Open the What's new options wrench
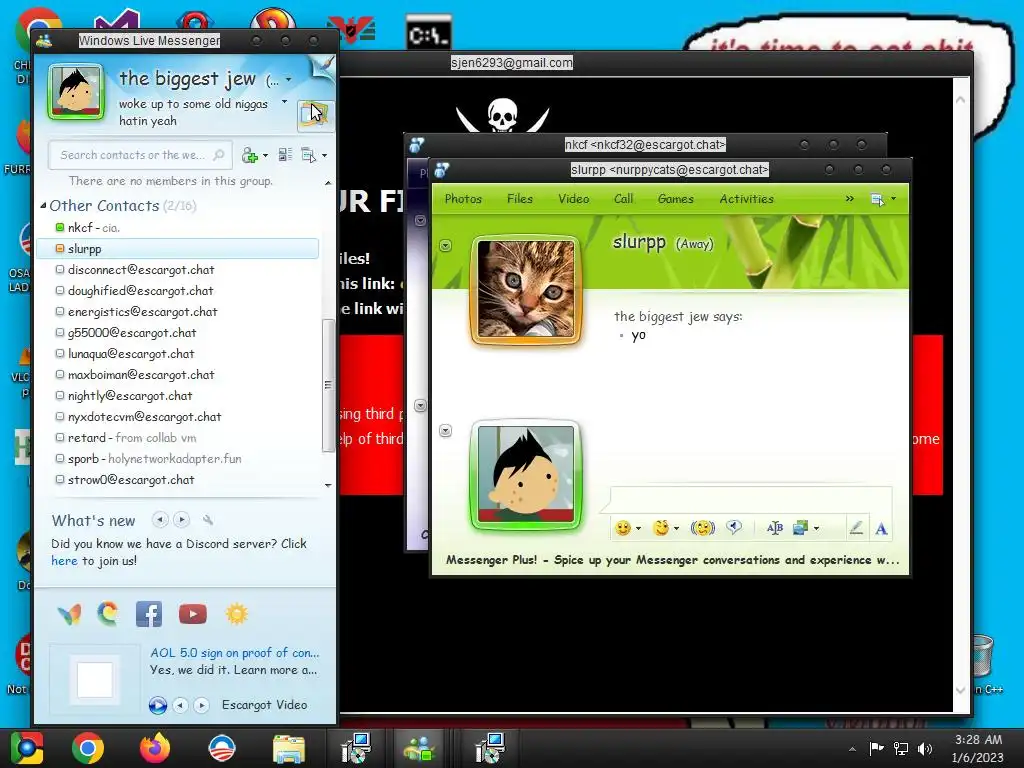This screenshot has width=1024, height=768. [x=208, y=520]
